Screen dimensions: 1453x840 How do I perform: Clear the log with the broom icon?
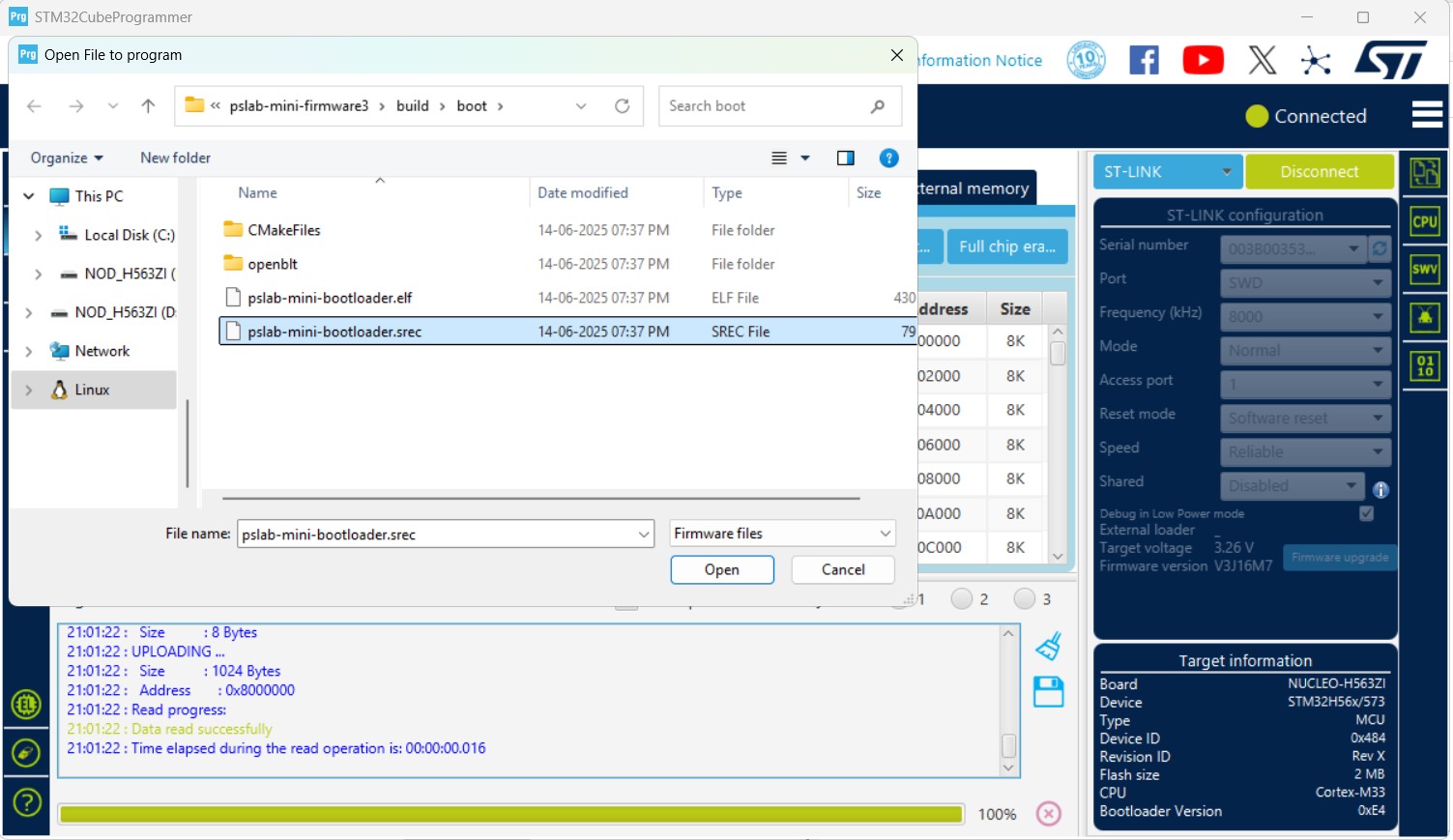(1049, 646)
